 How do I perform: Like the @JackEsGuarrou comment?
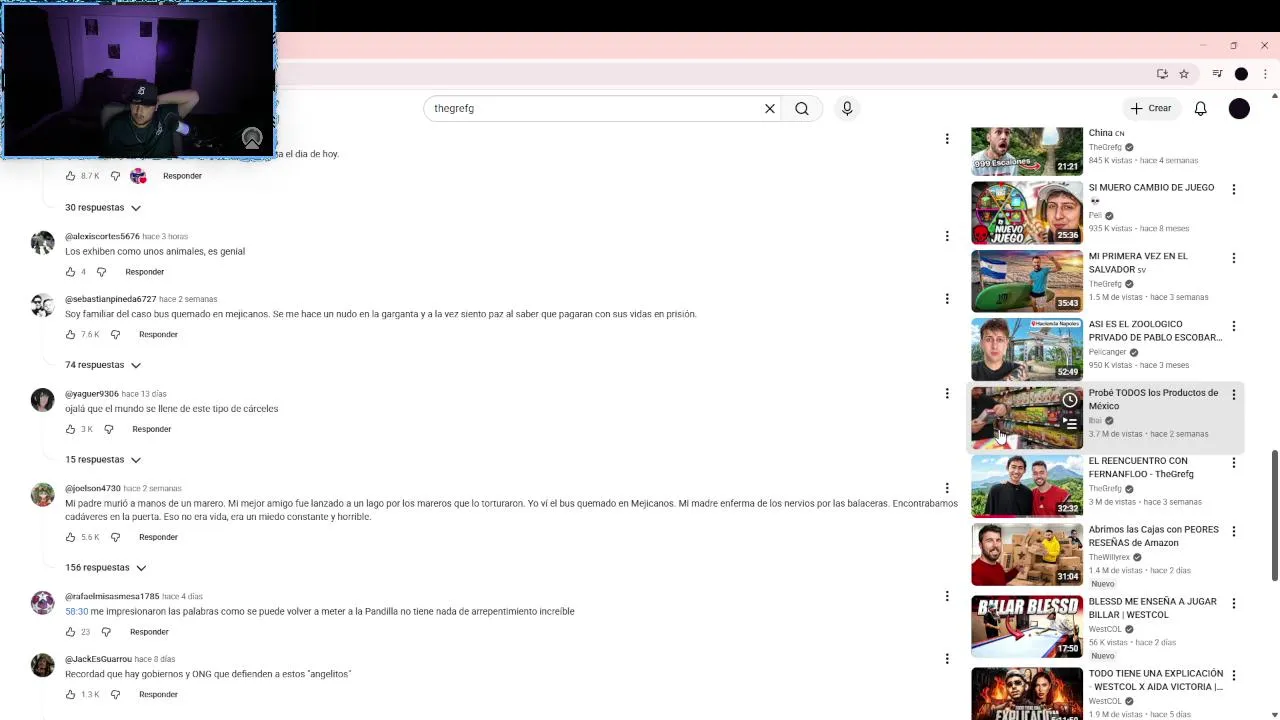[x=70, y=695]
